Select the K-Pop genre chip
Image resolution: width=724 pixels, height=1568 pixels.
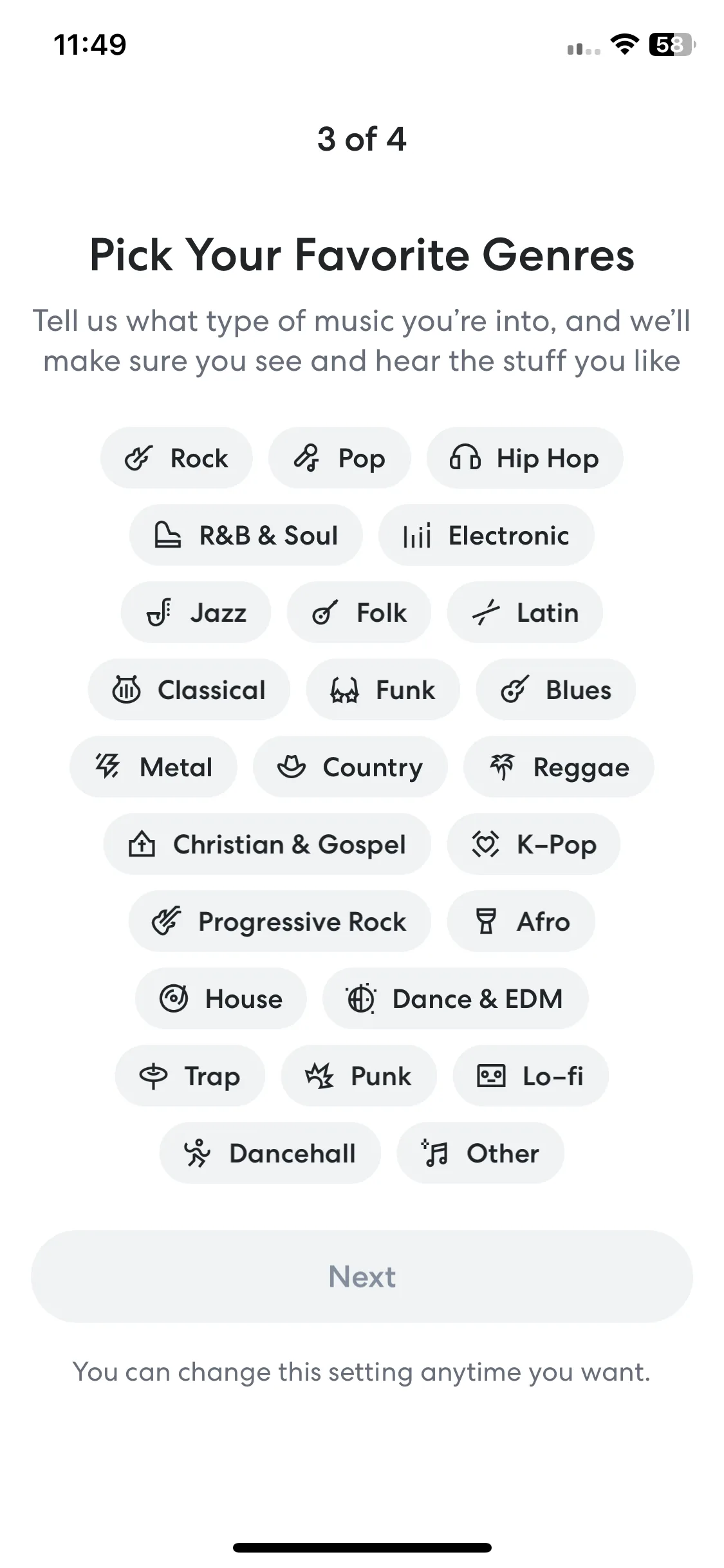(x=534, y=844)
